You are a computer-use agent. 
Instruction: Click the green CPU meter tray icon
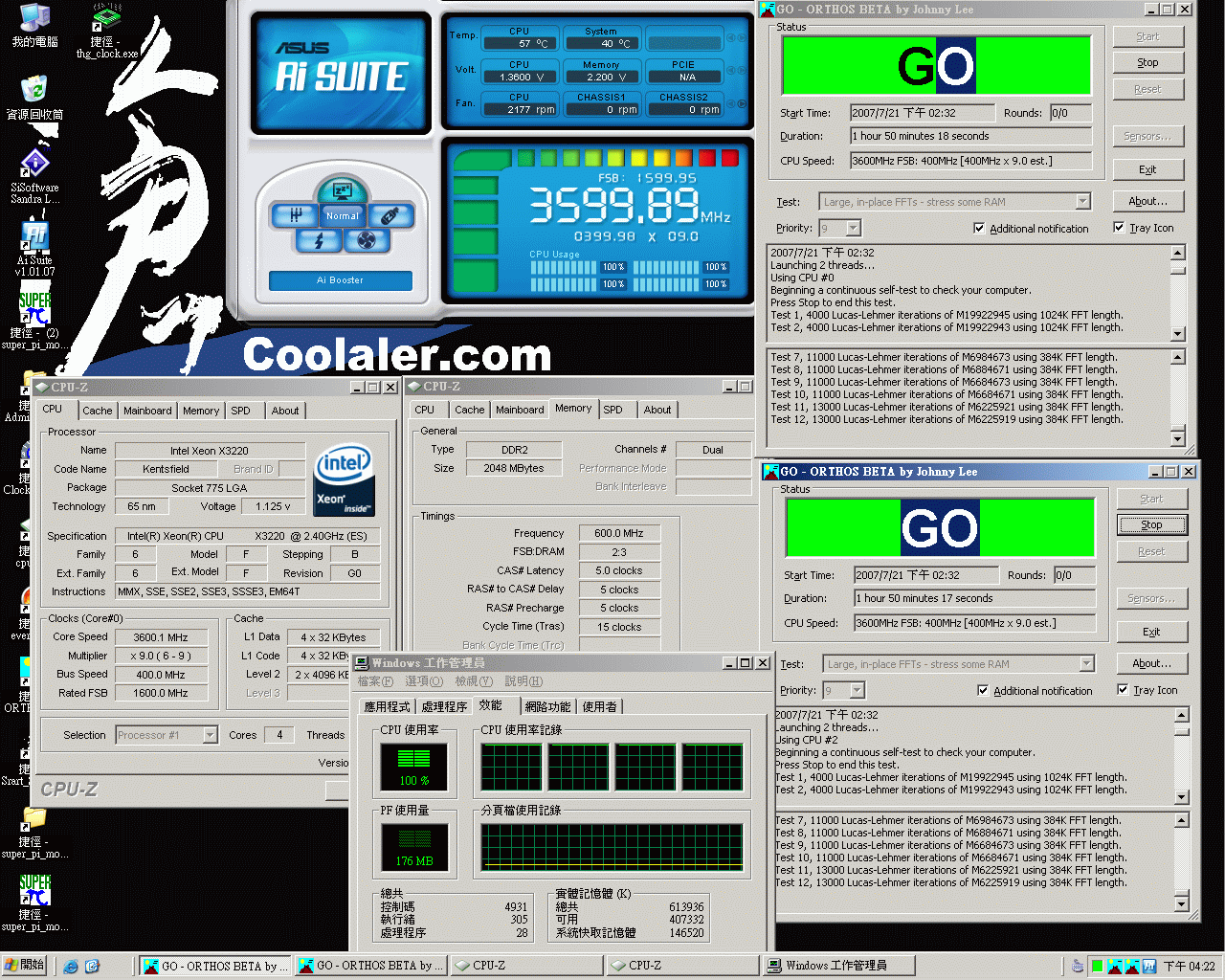[x=1097, y=967]
